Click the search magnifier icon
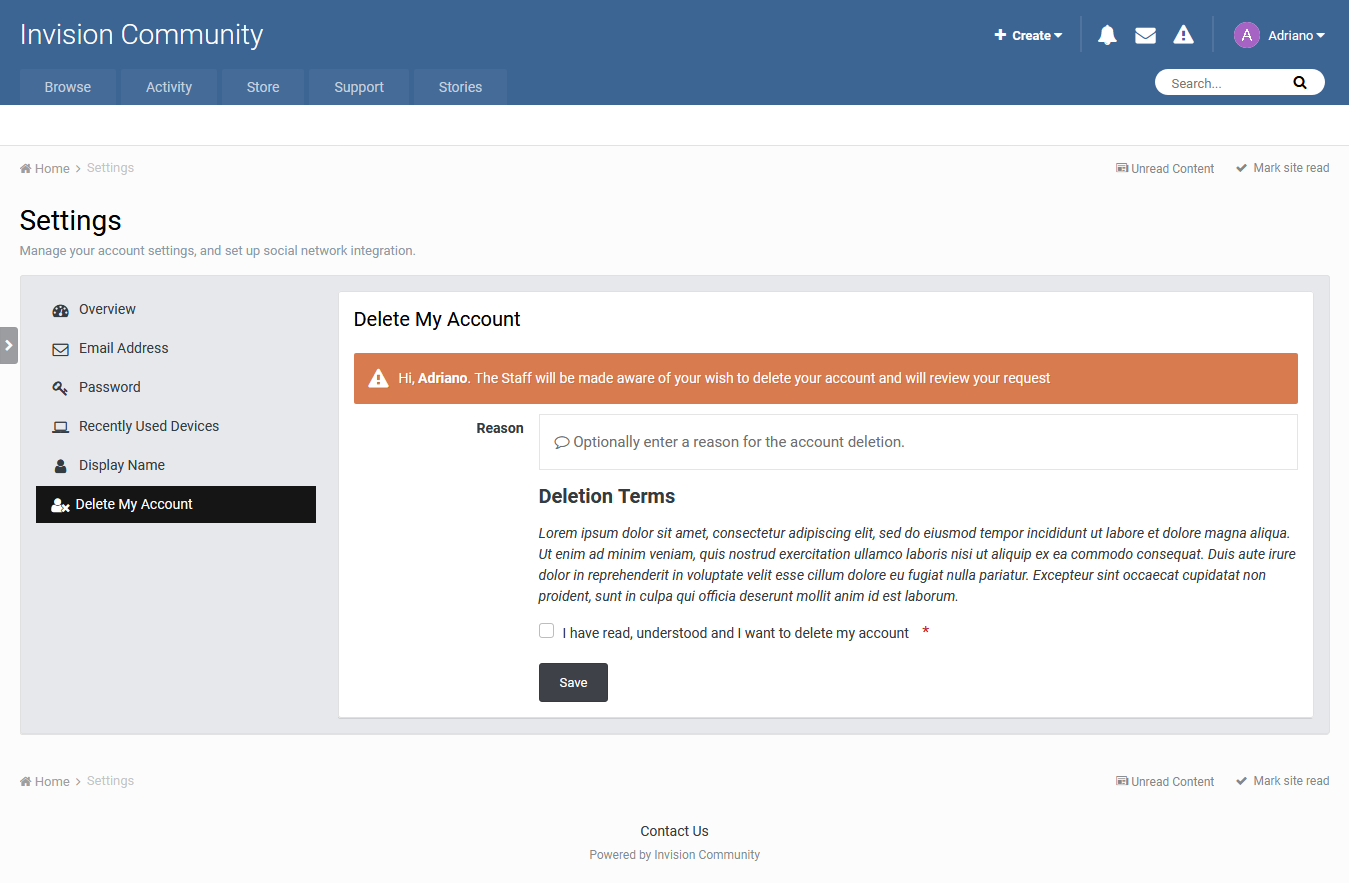1349x883 pixels. click(x=1299, y=83)
